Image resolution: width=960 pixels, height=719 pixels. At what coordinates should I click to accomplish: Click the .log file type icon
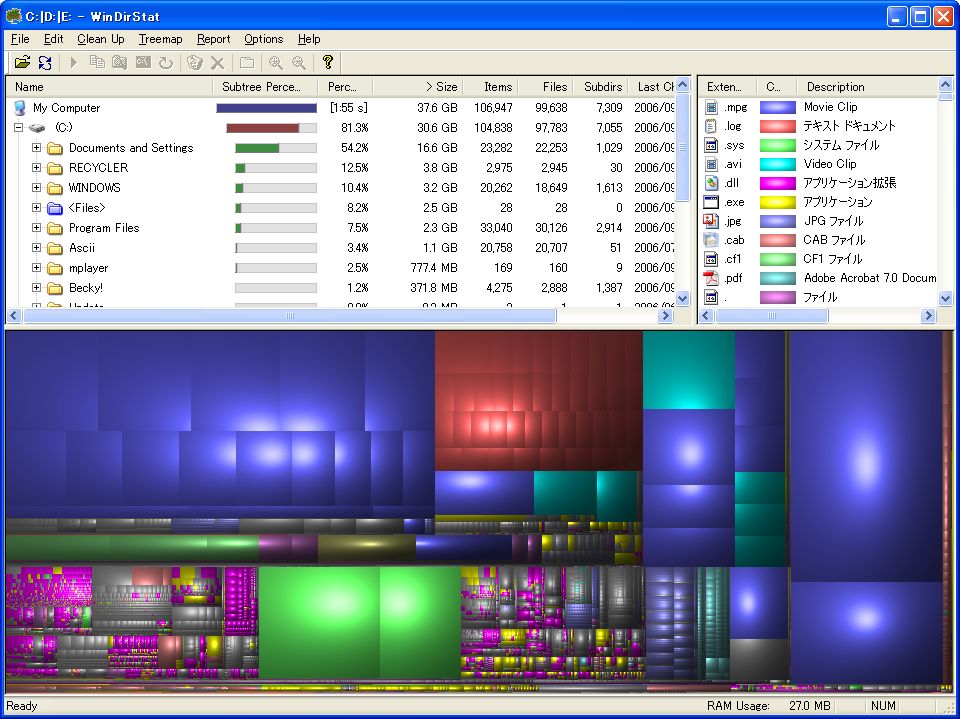(x=711, y=126)
